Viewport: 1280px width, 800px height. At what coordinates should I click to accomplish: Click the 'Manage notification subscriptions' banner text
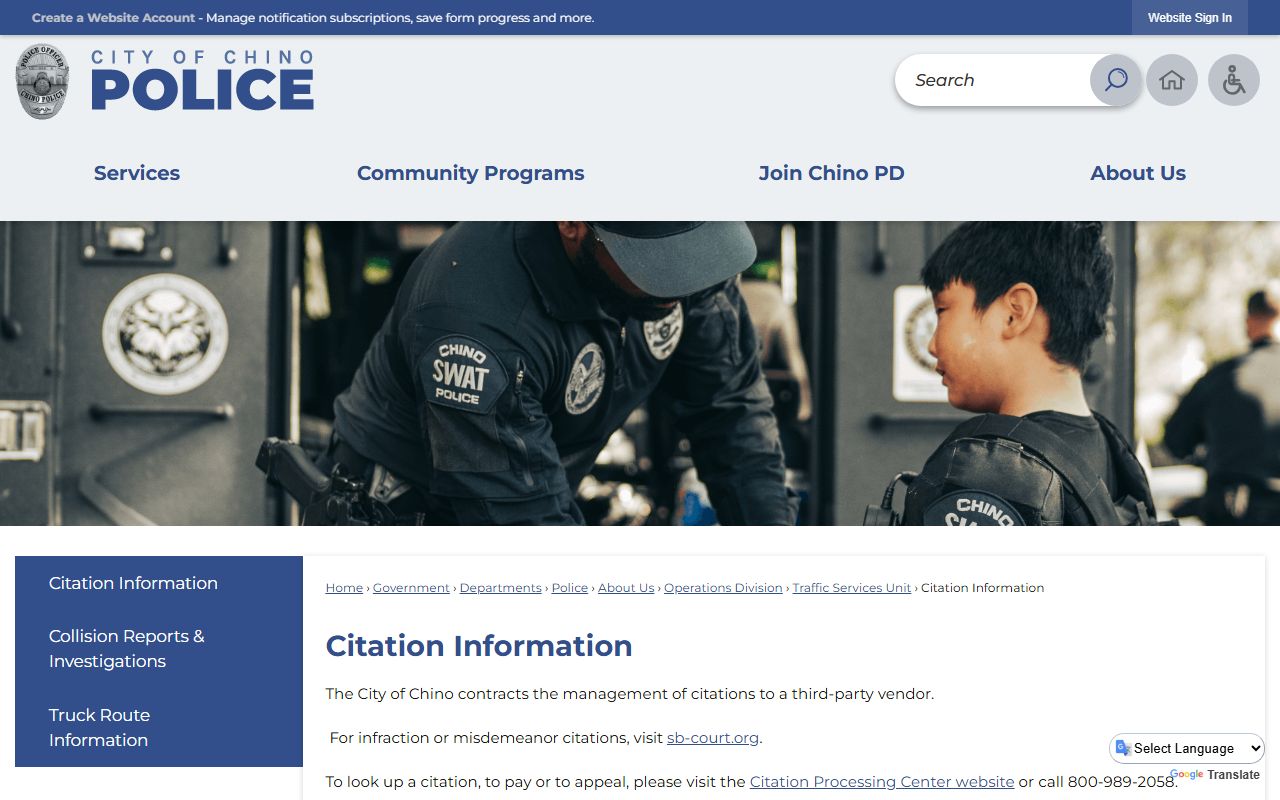399,18
